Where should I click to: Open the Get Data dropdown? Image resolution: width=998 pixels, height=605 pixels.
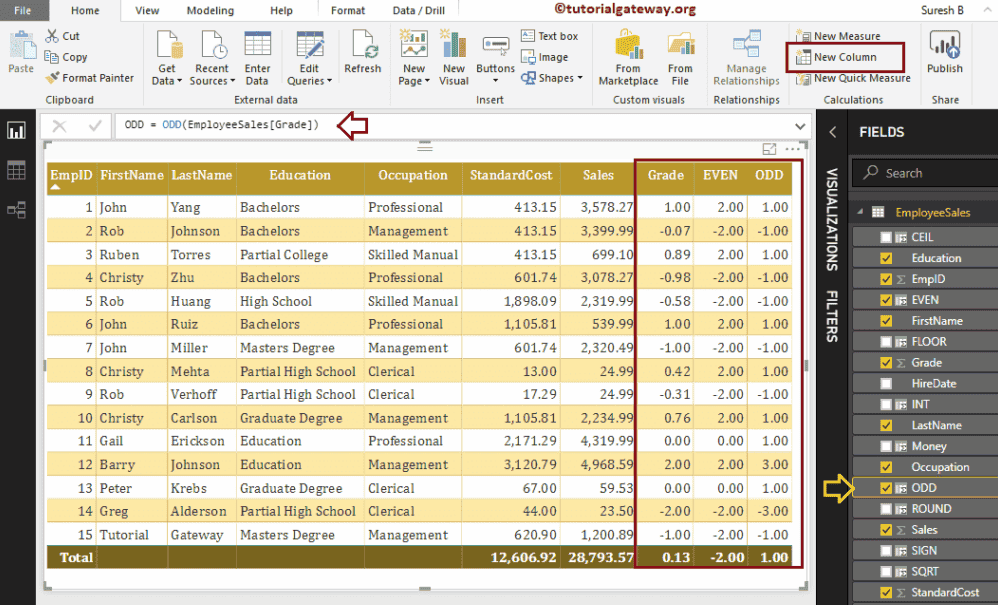click(x=166, y=60)
